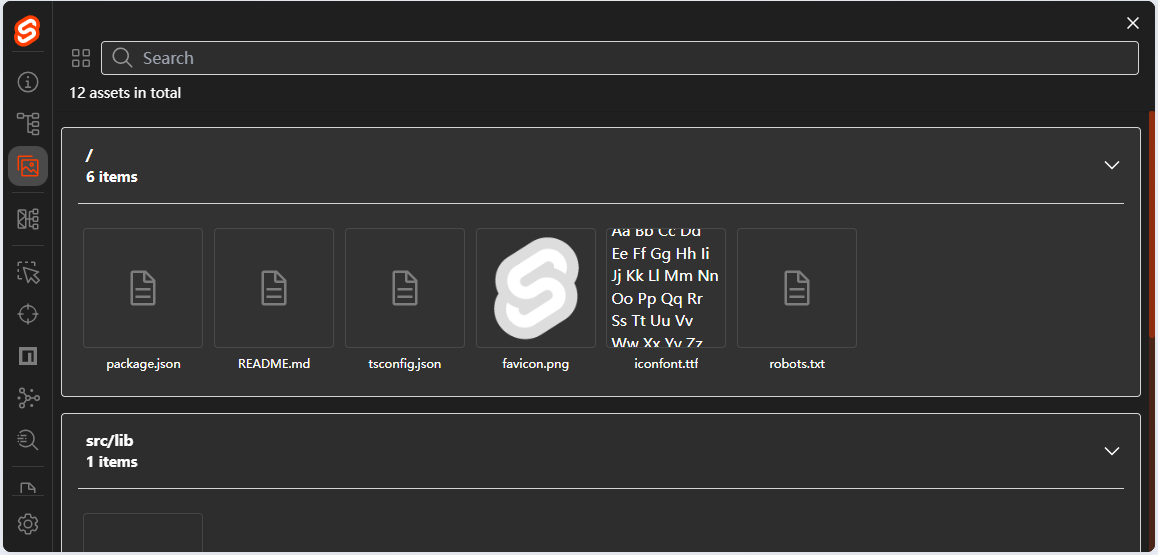
Task: Open the robots.txt asset thumbnail
Action: coord(797,288)
